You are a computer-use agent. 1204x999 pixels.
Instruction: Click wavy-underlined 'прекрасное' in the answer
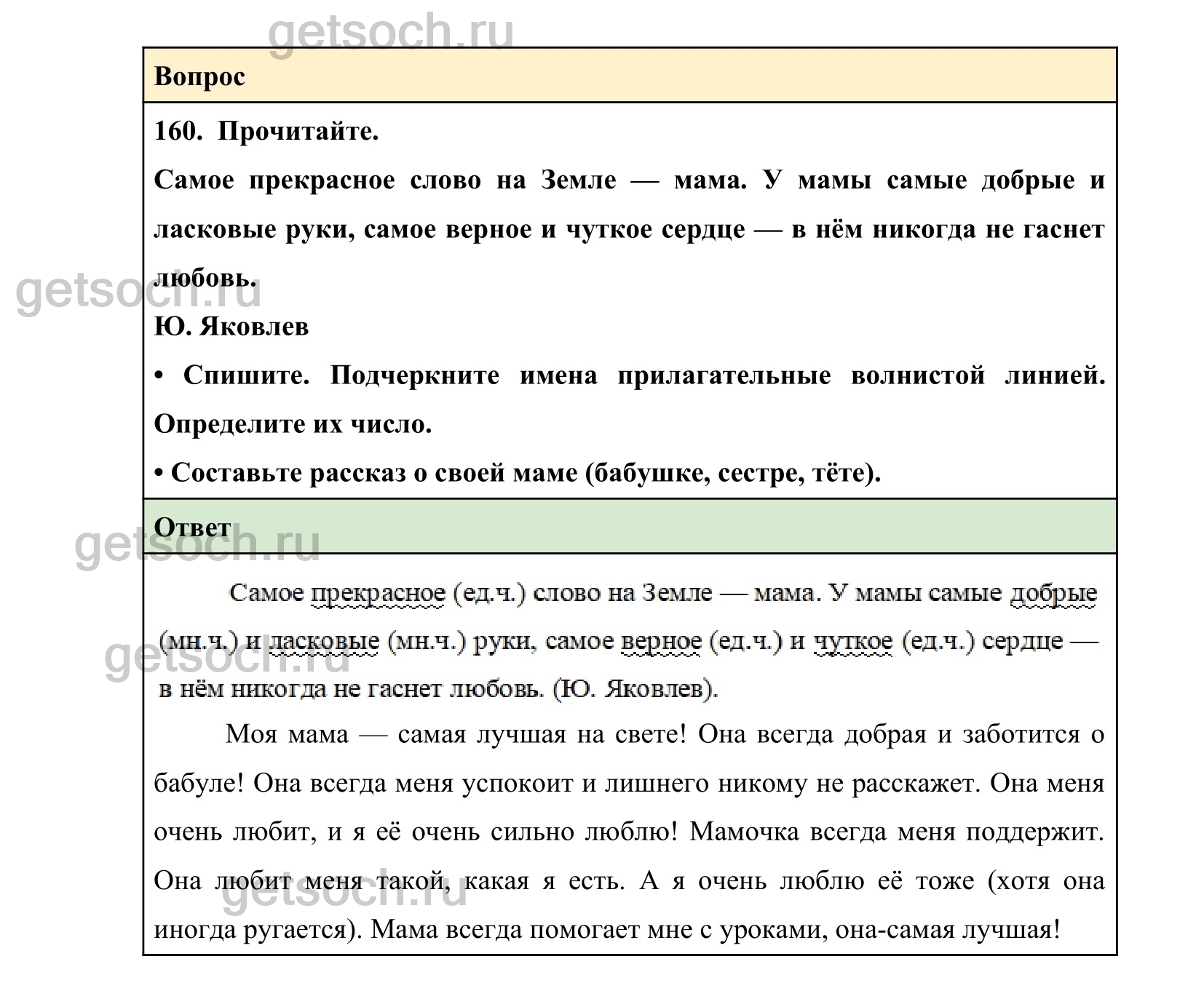pos(377,593)
